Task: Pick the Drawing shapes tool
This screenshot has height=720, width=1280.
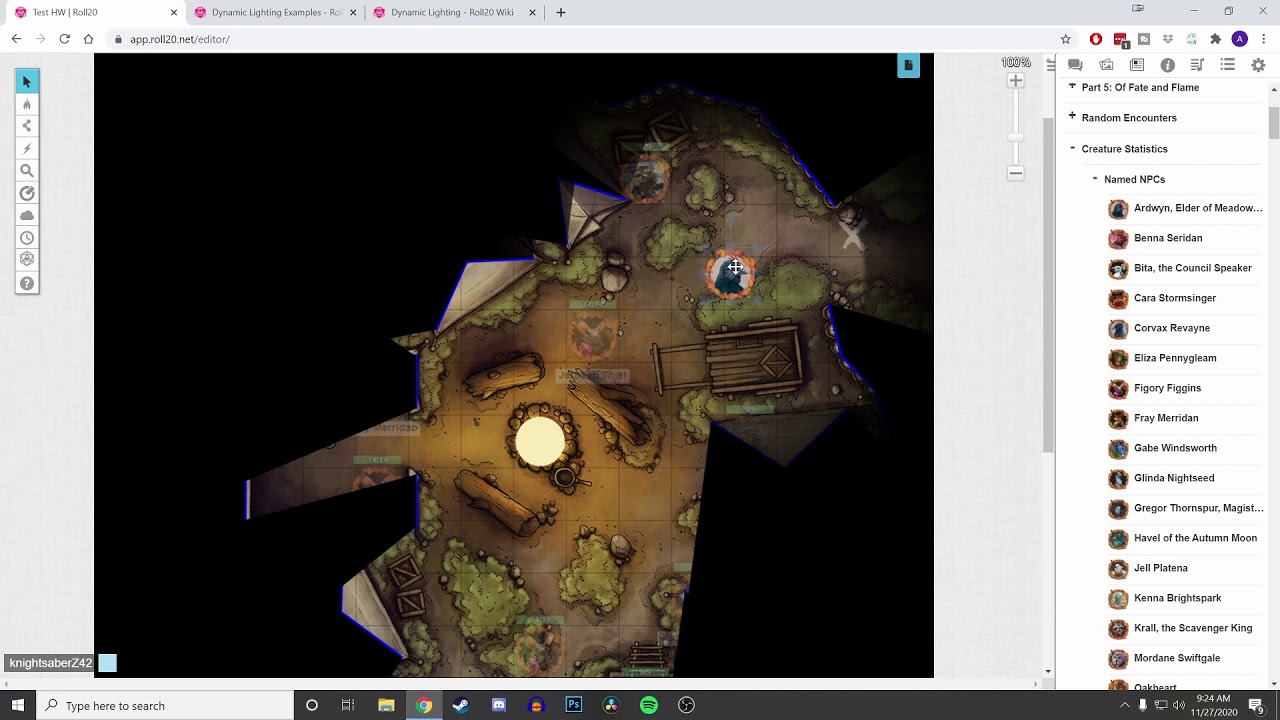Action: (x=27, y=126)
